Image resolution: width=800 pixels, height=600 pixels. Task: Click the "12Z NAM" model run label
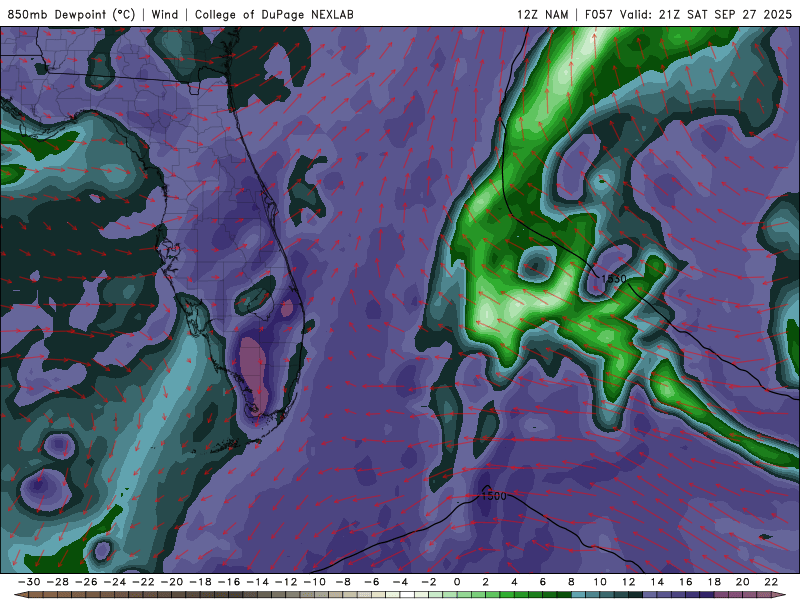click(542, 14)
